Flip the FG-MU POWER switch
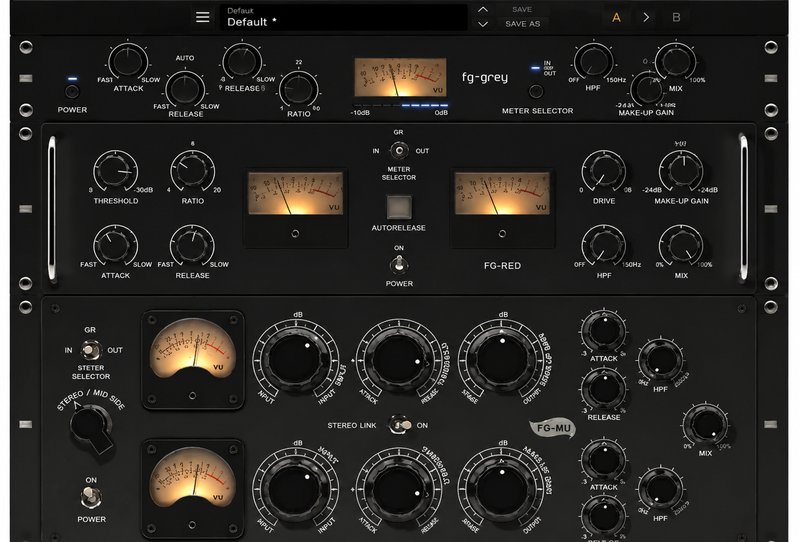 91,497
